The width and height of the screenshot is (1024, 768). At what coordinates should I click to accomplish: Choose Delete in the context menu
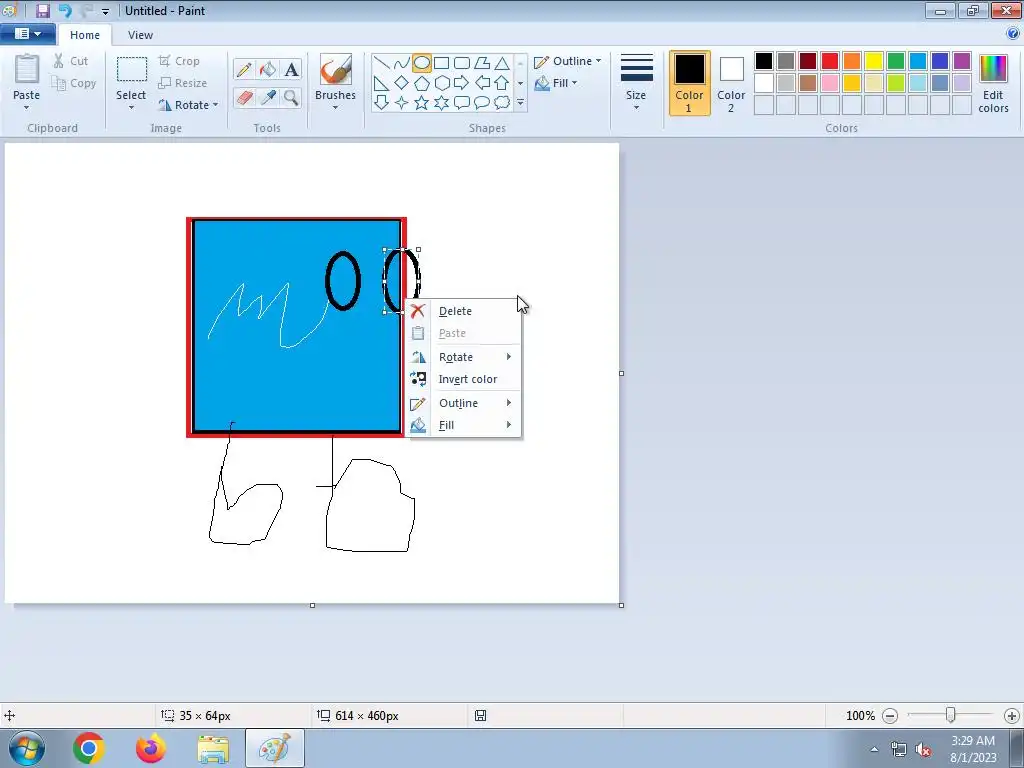pyautogui.click(x=463, y=311)
